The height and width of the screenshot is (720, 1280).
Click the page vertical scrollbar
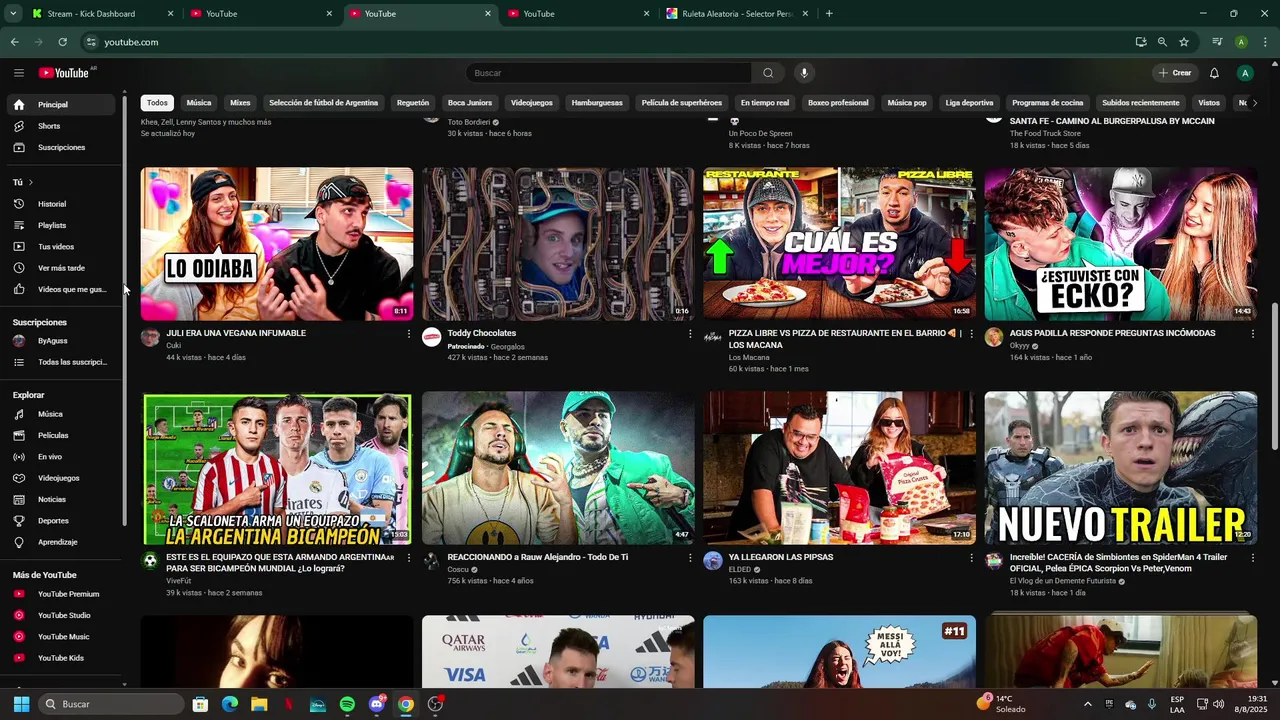(x=1274, y=375)
